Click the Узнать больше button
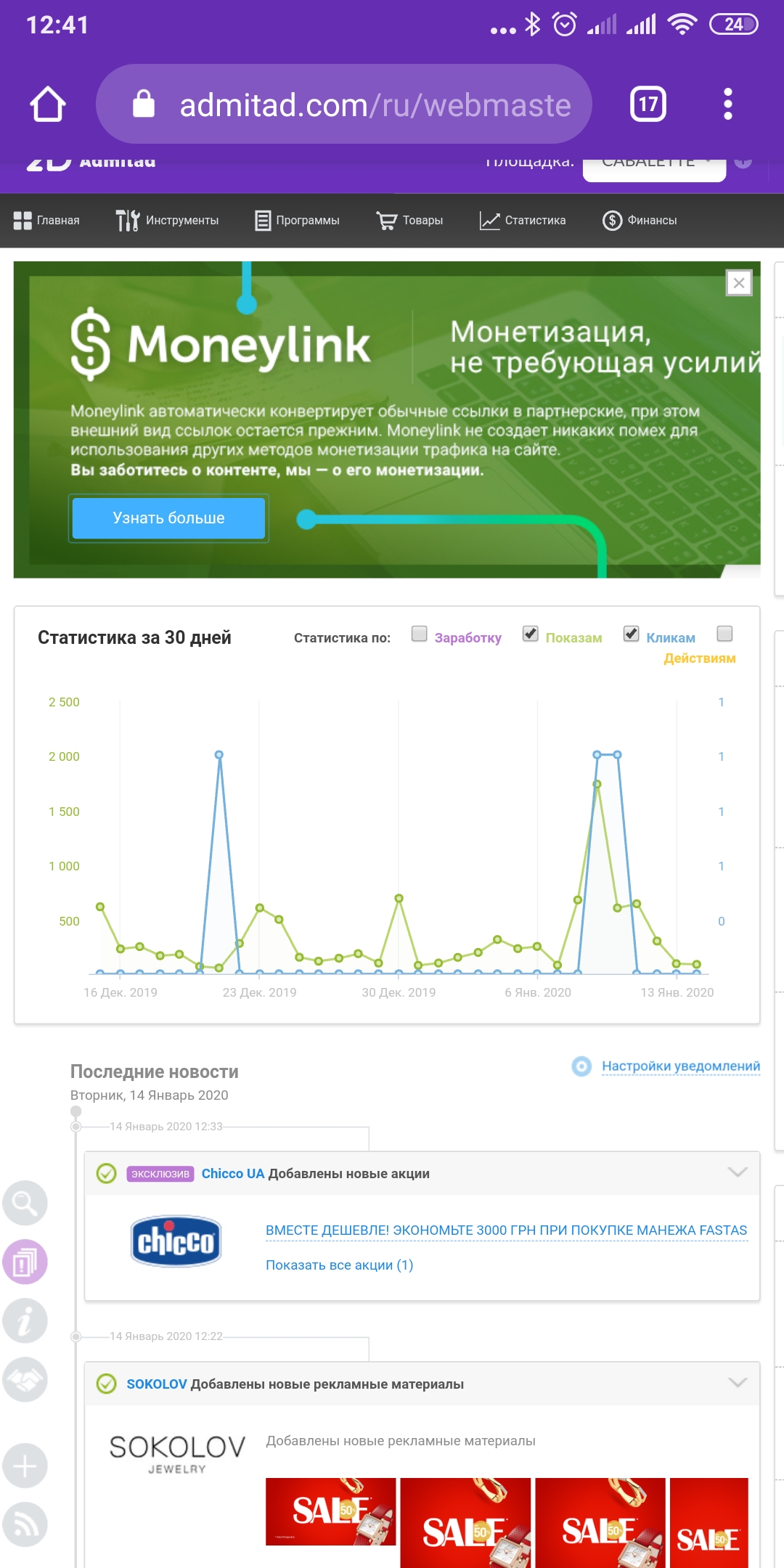 click(168, 518)
